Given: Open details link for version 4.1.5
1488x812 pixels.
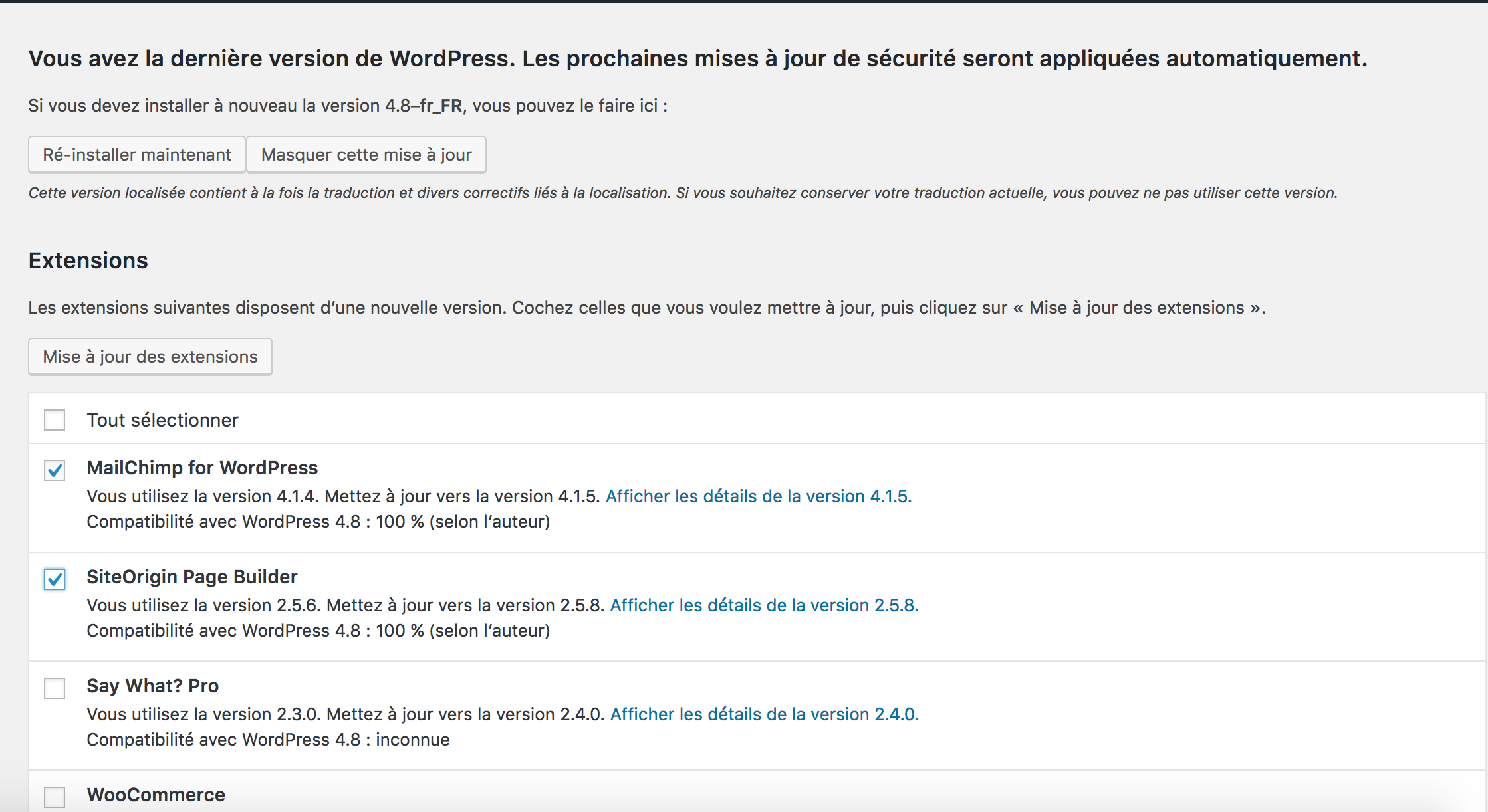Looking at the screenshot, I should point(759,496).
